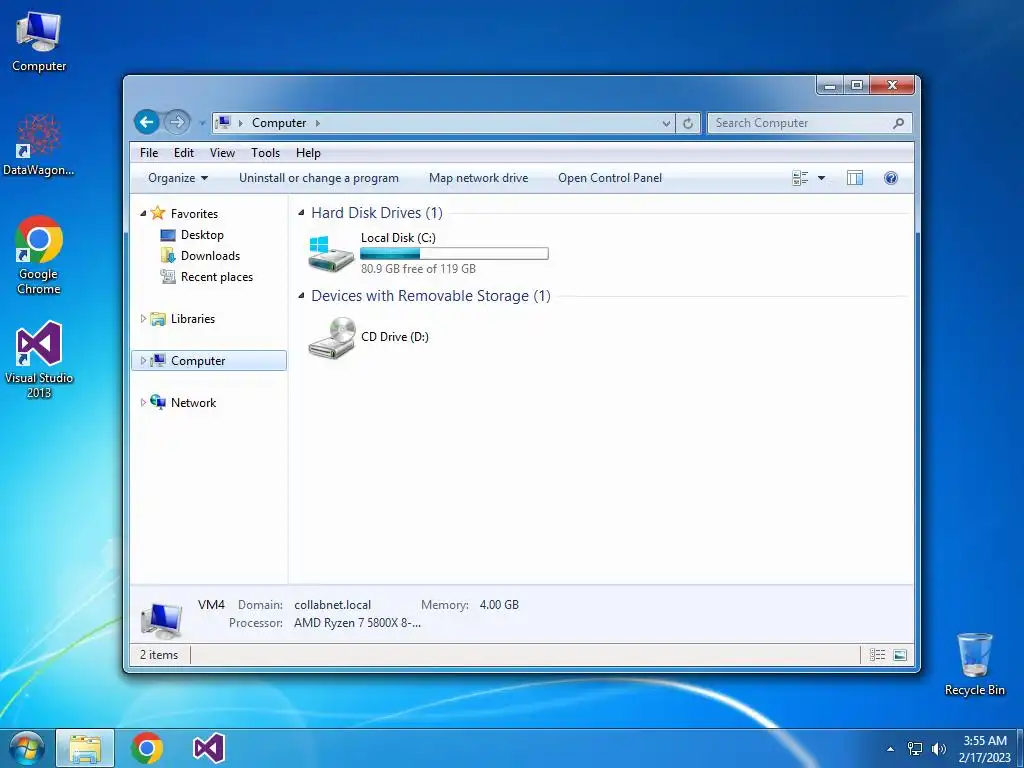Launch Visual Studio from the taskbar
Screen dimensions: 1024x768
click(209, 748)
